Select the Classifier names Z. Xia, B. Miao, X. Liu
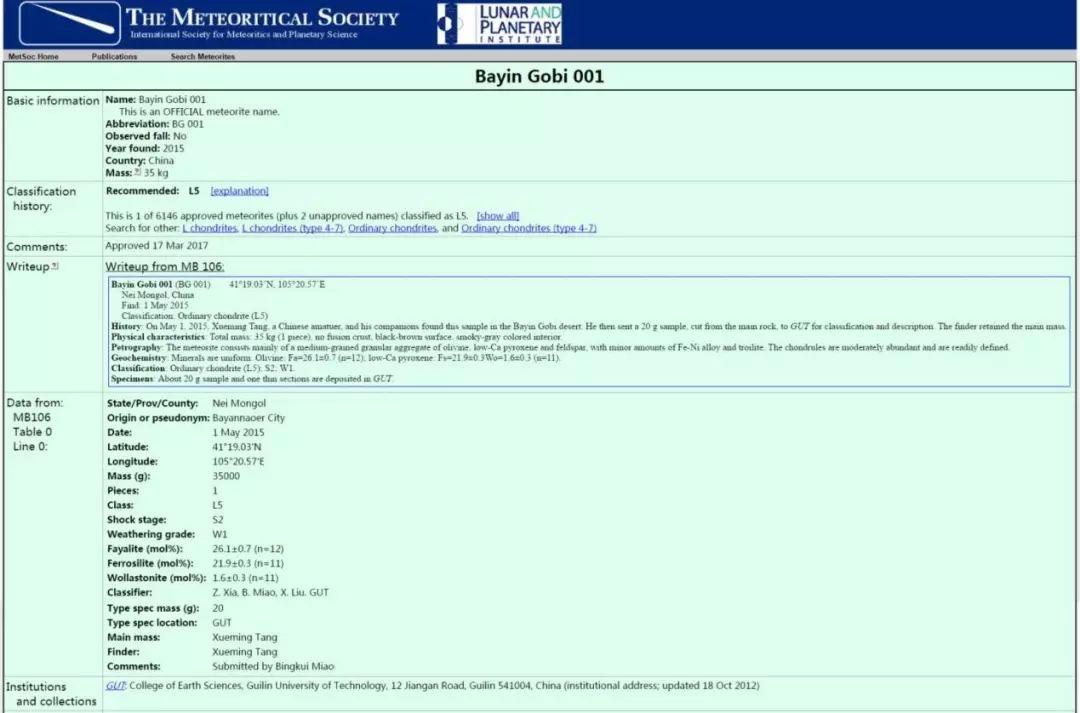Image resolution: width=1080 pixels, height=713 pixels. pyautogui.click(x=259, y=592)
